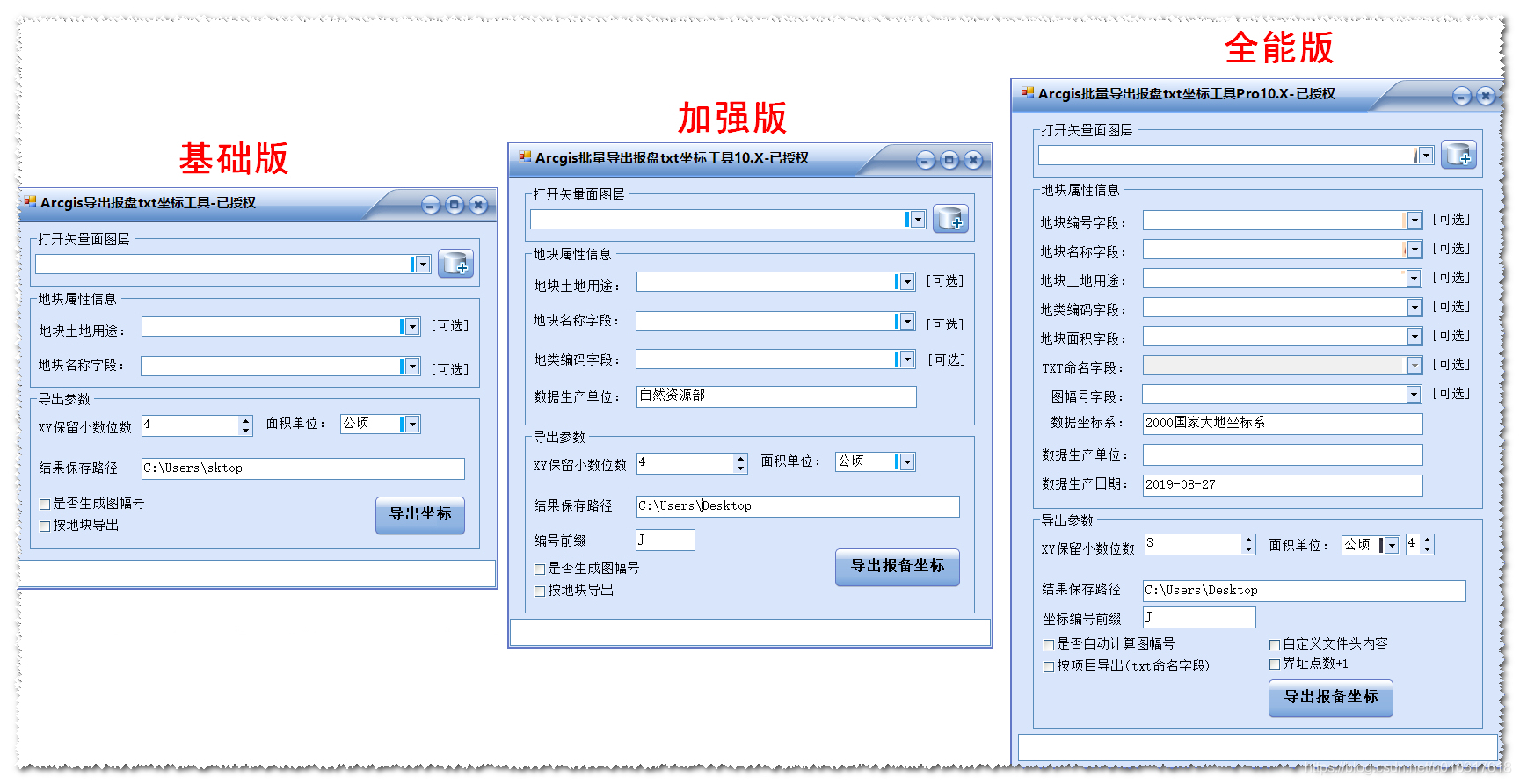1520x784 pixels.
Task: Tick 是否生成图幅号 in 加强版 window
Action: point(540,570)
